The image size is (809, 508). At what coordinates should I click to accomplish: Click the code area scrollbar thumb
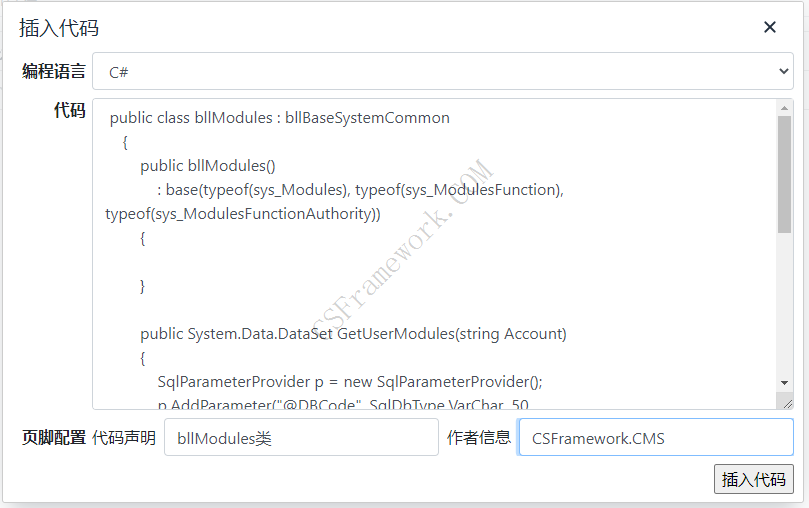tap(784, 174)
